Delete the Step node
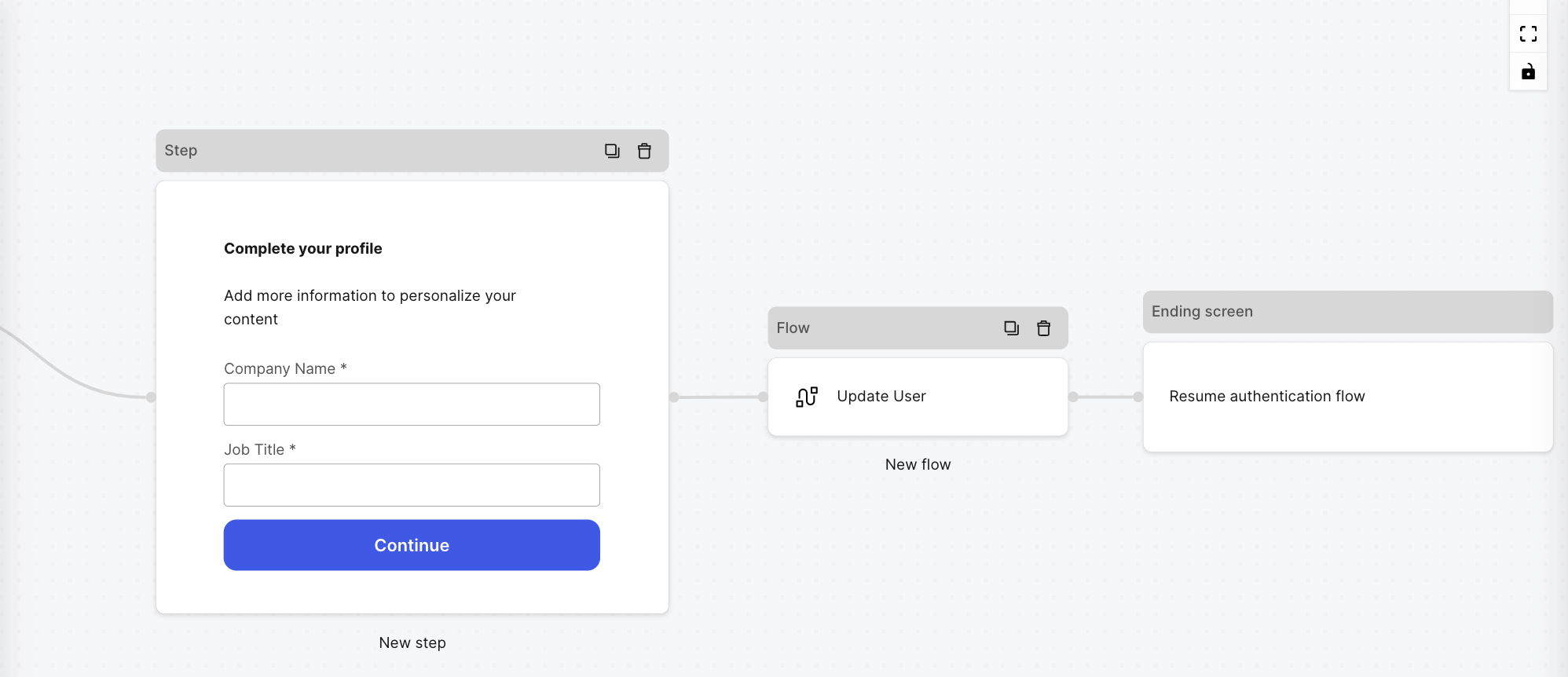Image resolution: width=1568 pixels, height=677 pixels. pos(644,150)
